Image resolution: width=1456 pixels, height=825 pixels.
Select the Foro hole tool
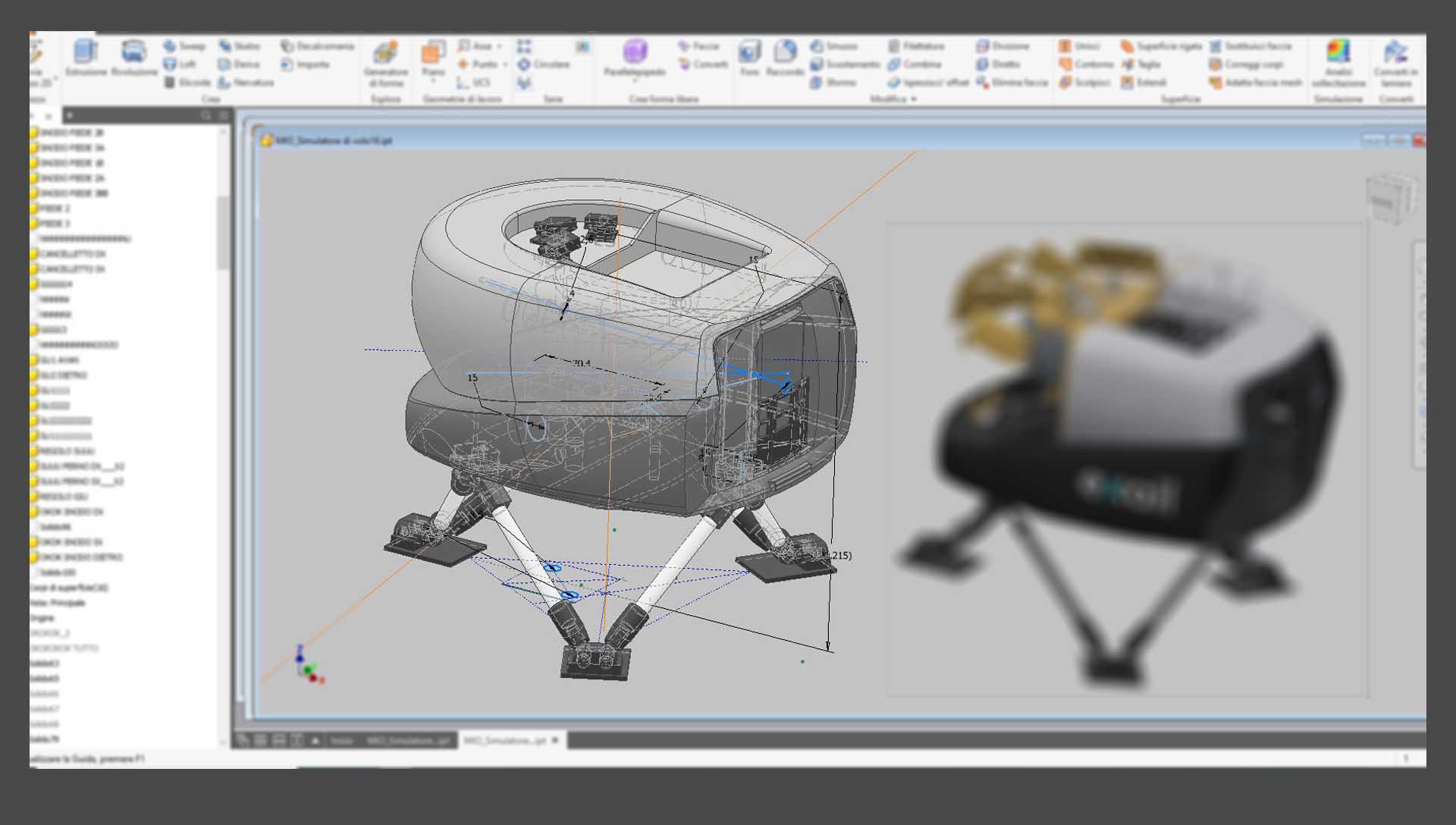pyautogui.click(x=749, y=58)
